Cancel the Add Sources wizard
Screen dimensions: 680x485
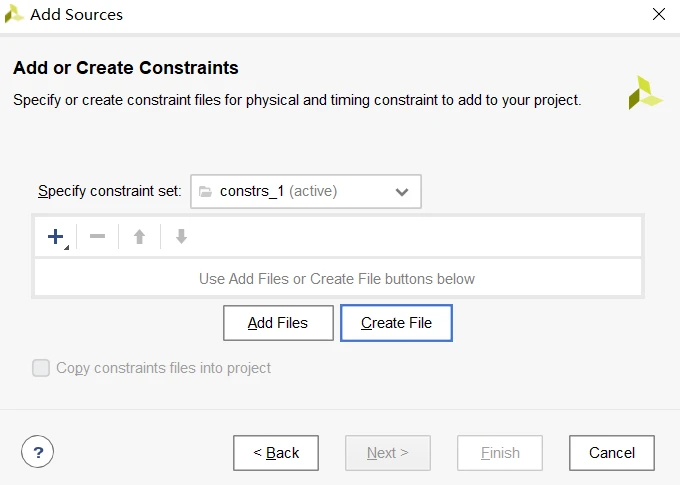coord(612,453)
